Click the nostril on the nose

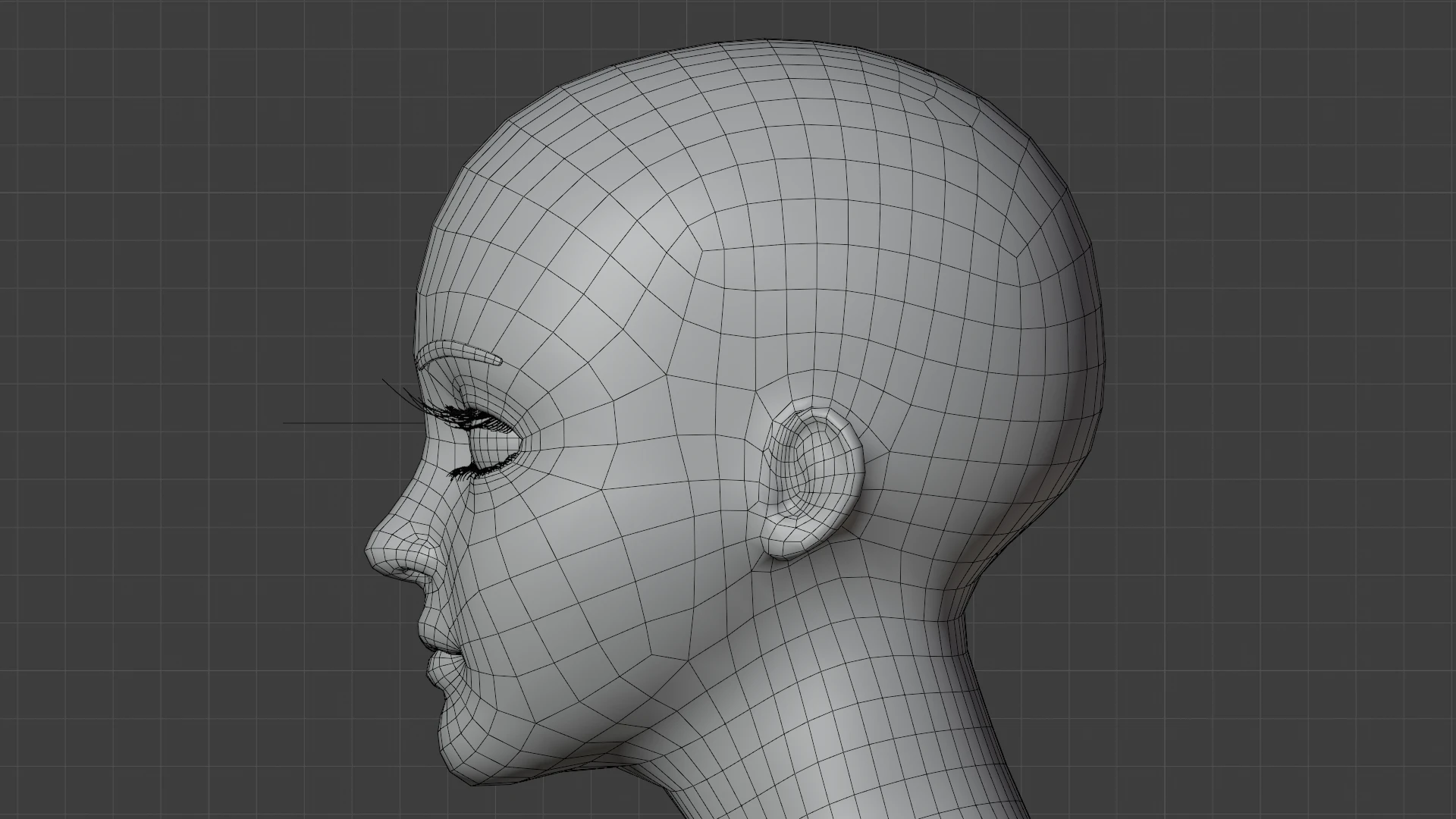404,569
